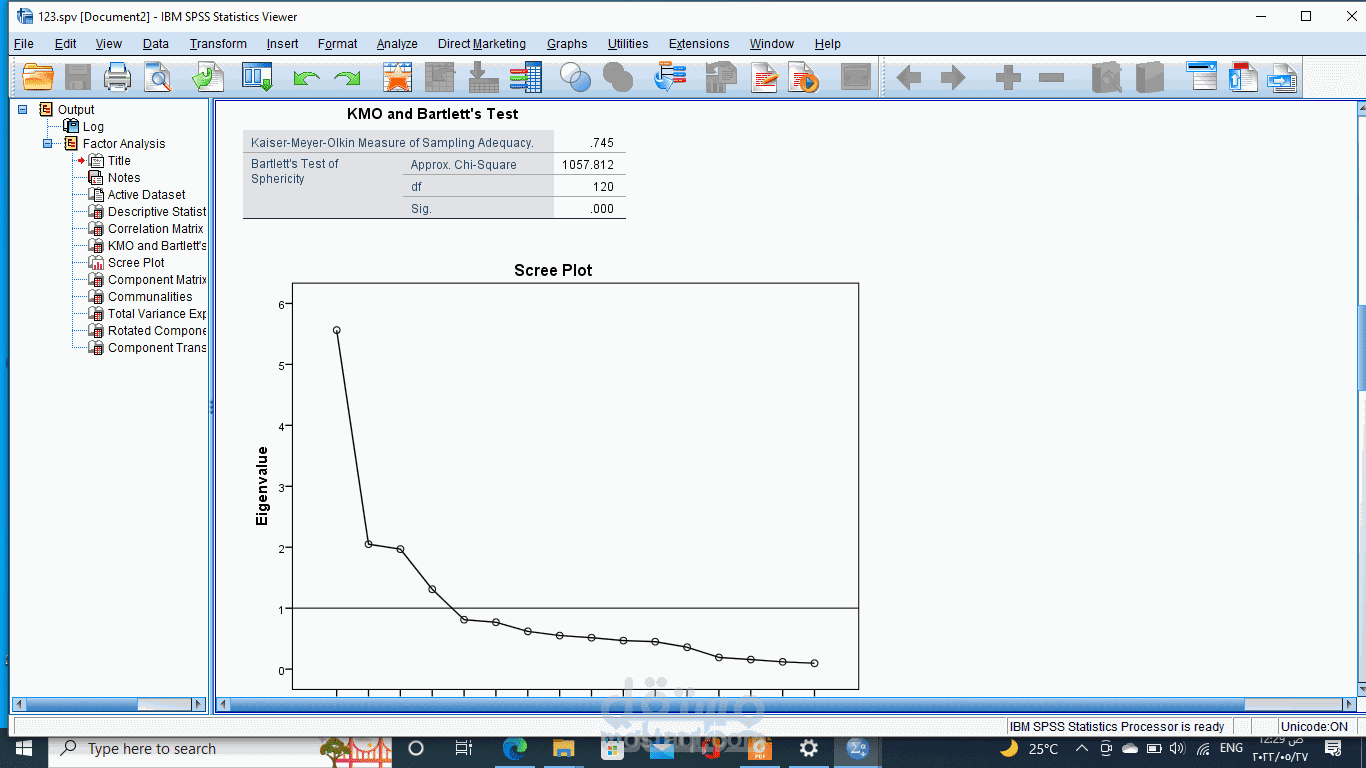
Task: Click the Create/Edit autoscript pencil icon
Action: (x=765, y=77)
